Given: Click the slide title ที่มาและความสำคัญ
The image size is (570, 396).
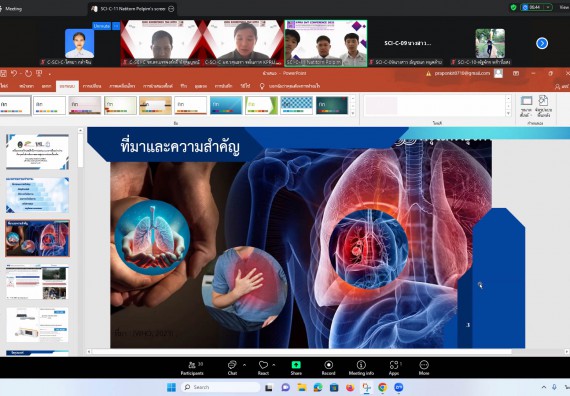Looking at the screenshot, I should click(x=180, y=146).
